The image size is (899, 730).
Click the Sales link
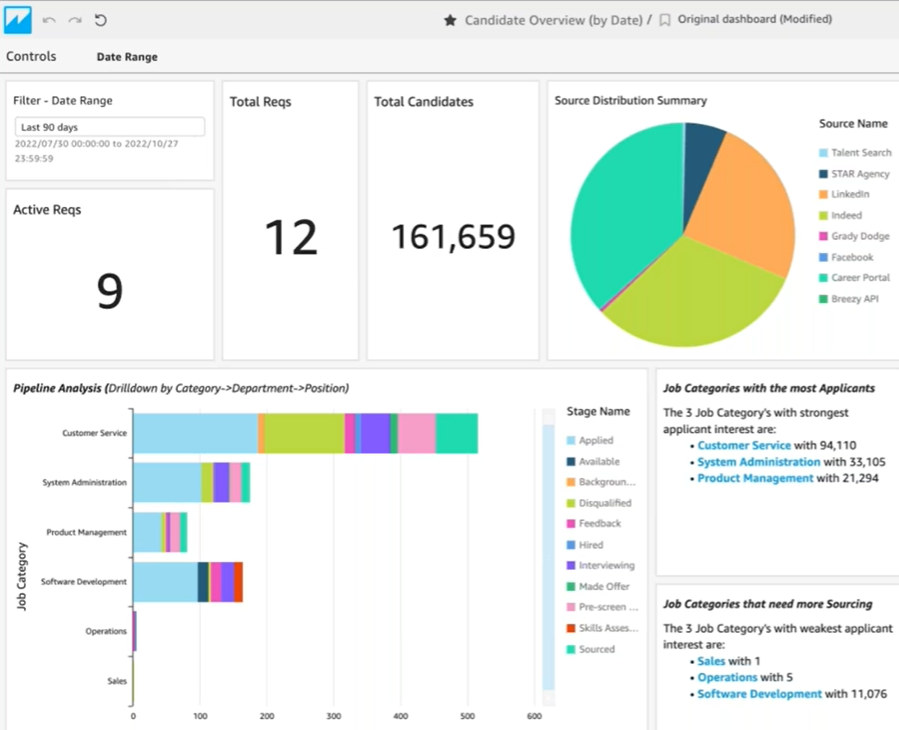[x=711, y=661]
